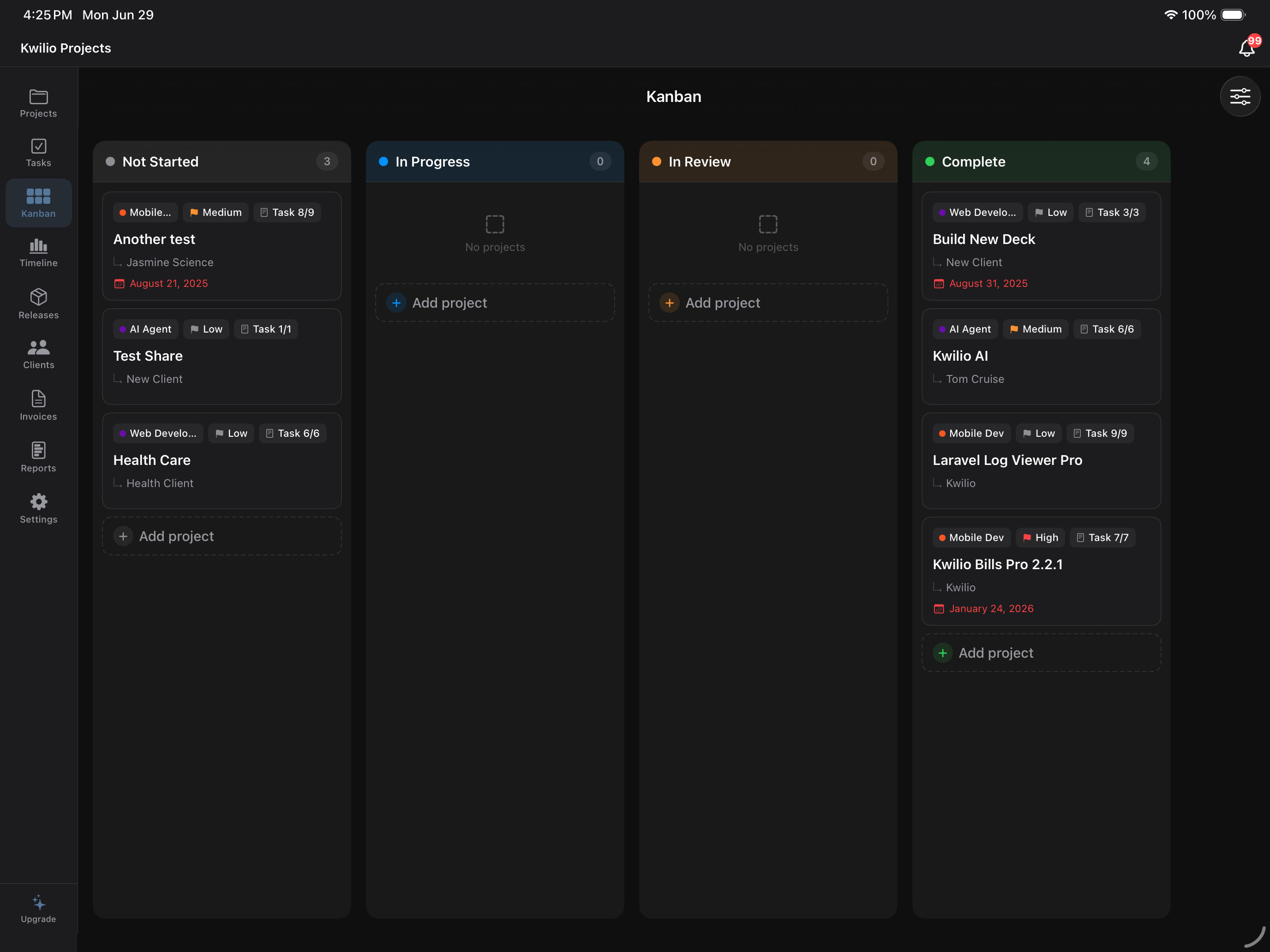This screenshot has height=952, width=1270.
Task: Click the Kwilio Projects title
Action: 66,48
